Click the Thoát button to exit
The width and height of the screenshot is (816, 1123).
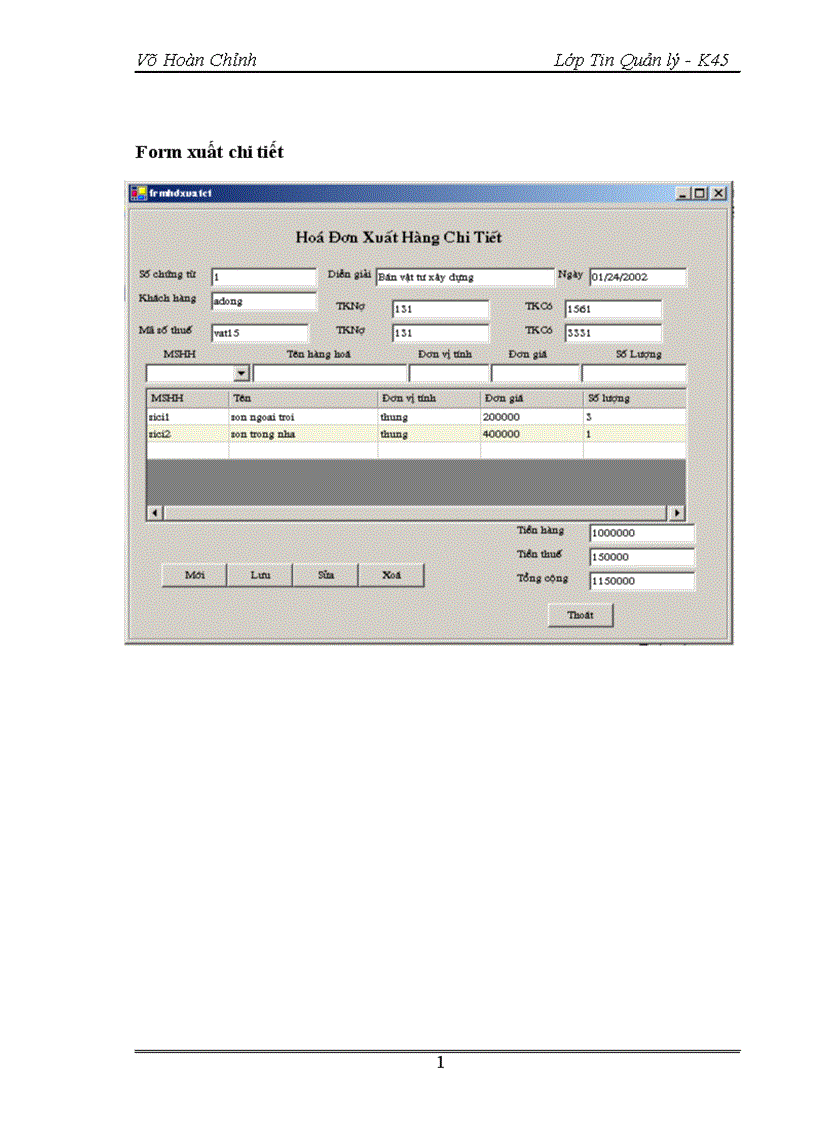pos(580,615)
